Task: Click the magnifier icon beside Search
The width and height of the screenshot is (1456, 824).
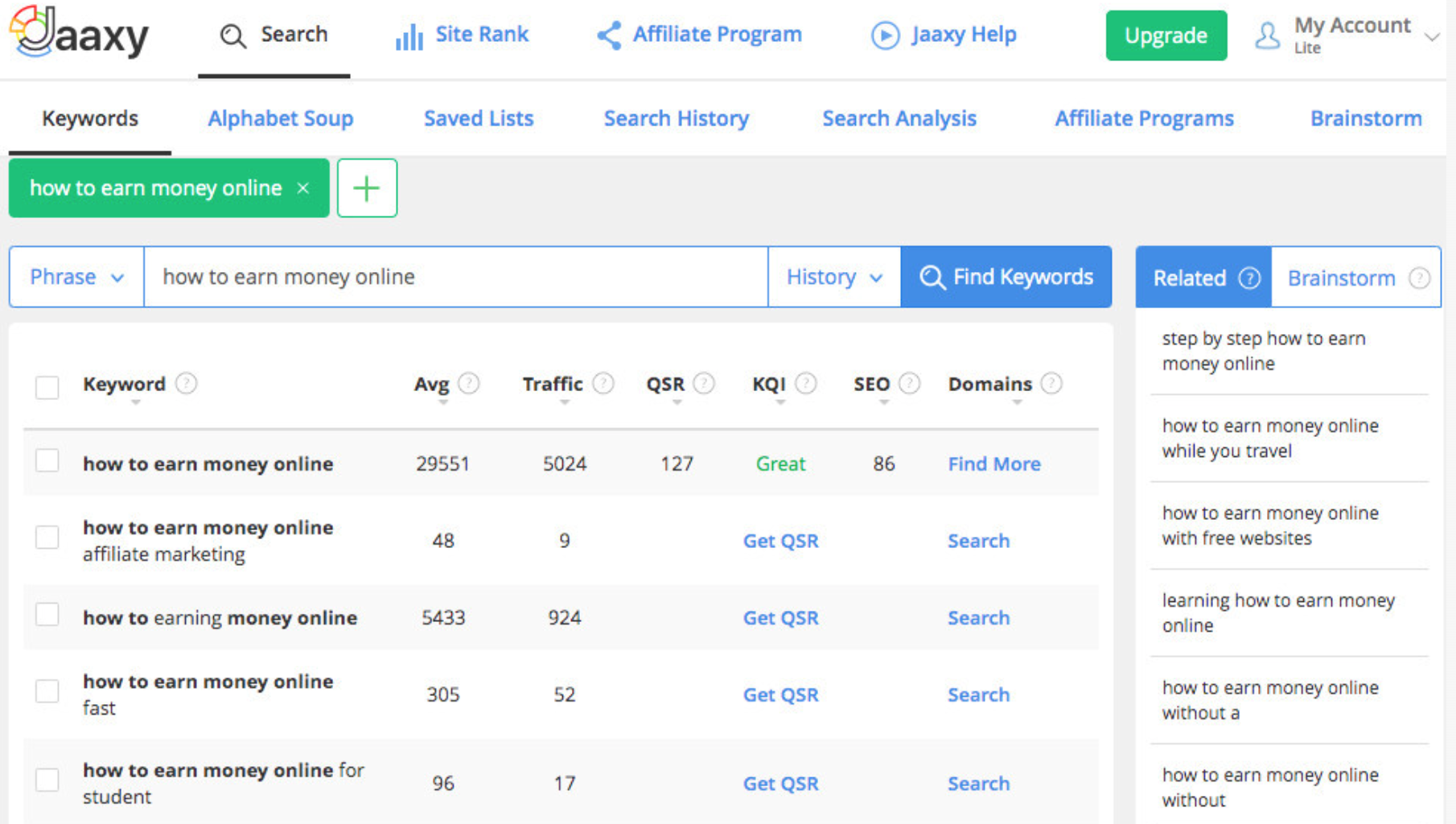Action: (233, 35)
